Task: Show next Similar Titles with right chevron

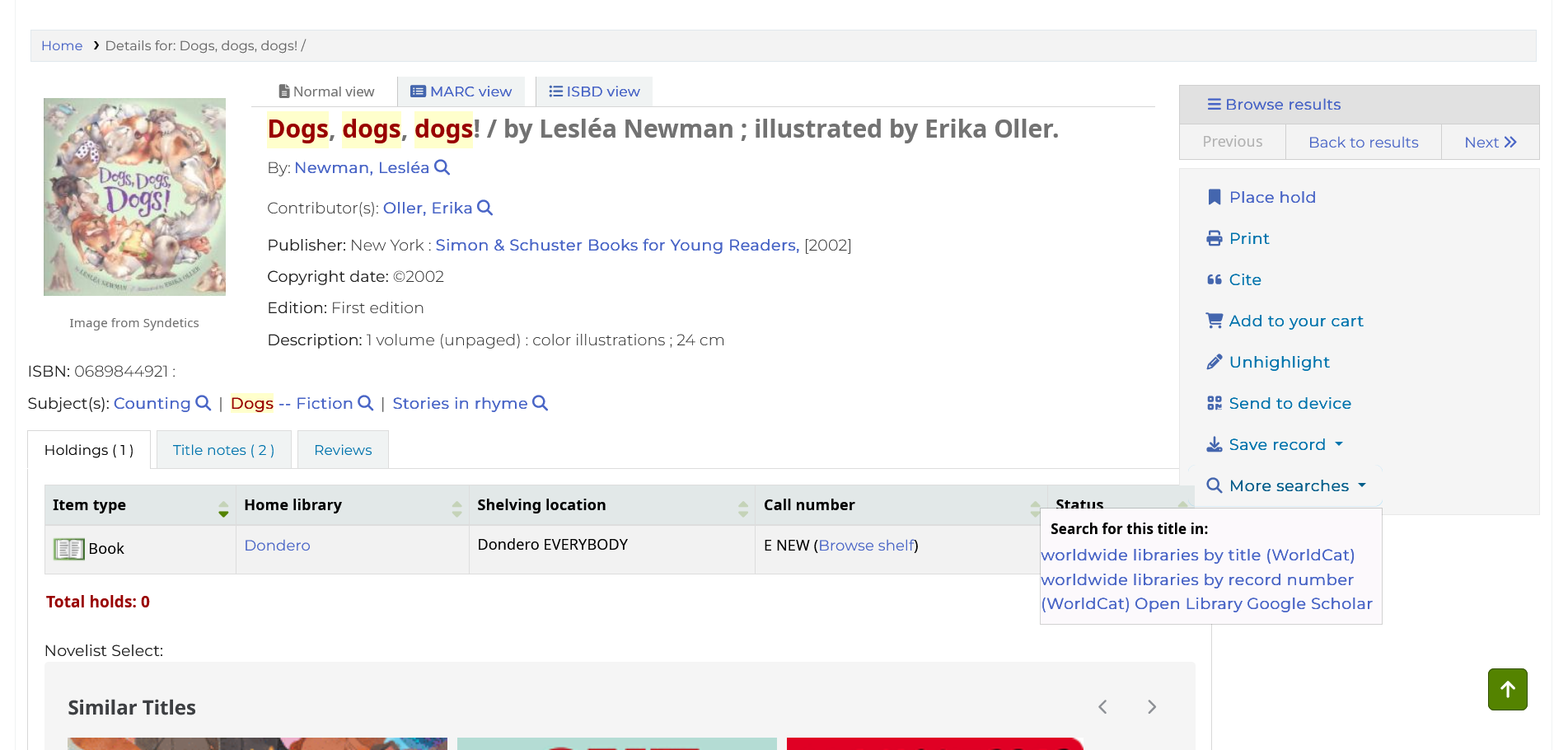Action: 1152,707
